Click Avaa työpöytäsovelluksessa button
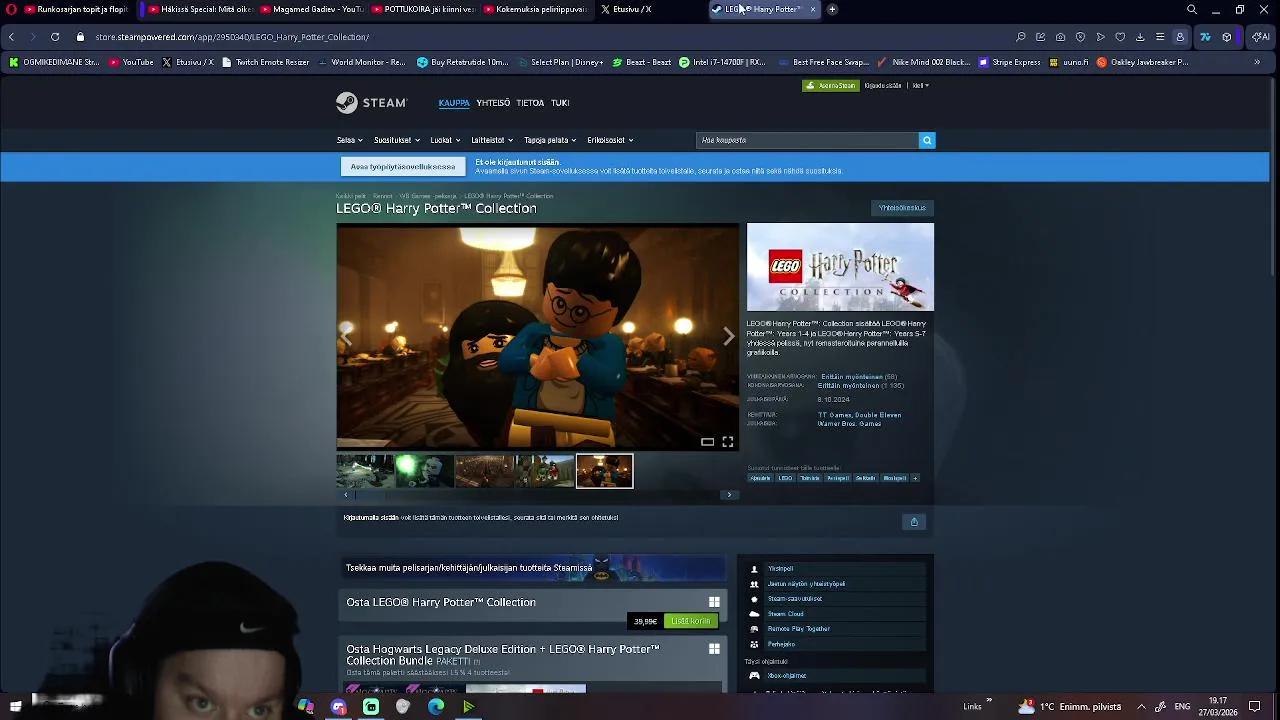Screen dimensions: 1280x720 tap(403, 167)
